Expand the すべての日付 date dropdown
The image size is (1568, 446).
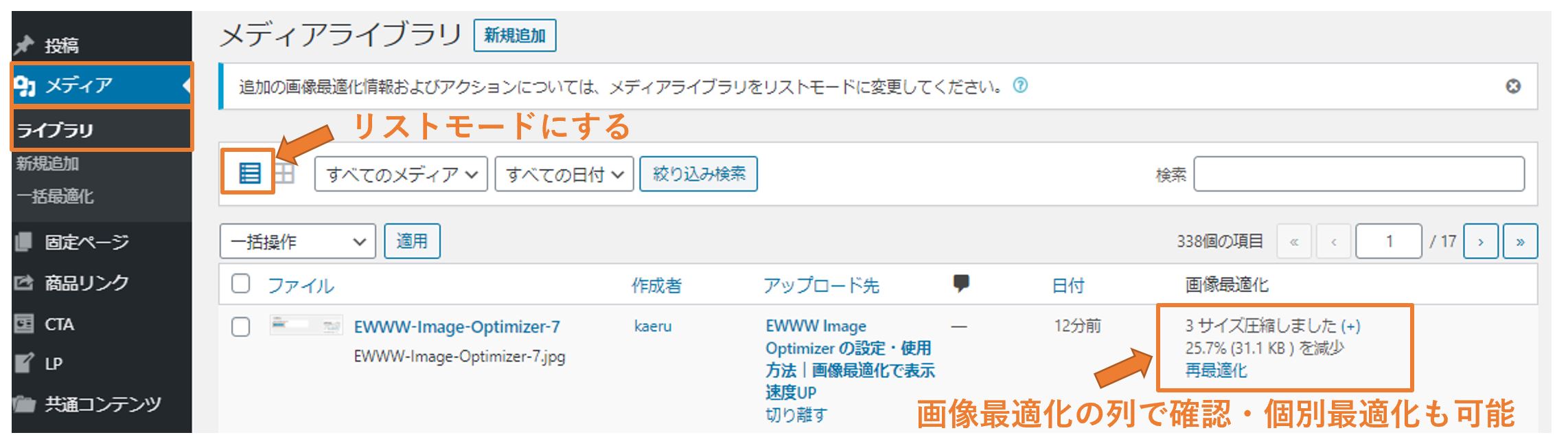[x=564, y=174]
